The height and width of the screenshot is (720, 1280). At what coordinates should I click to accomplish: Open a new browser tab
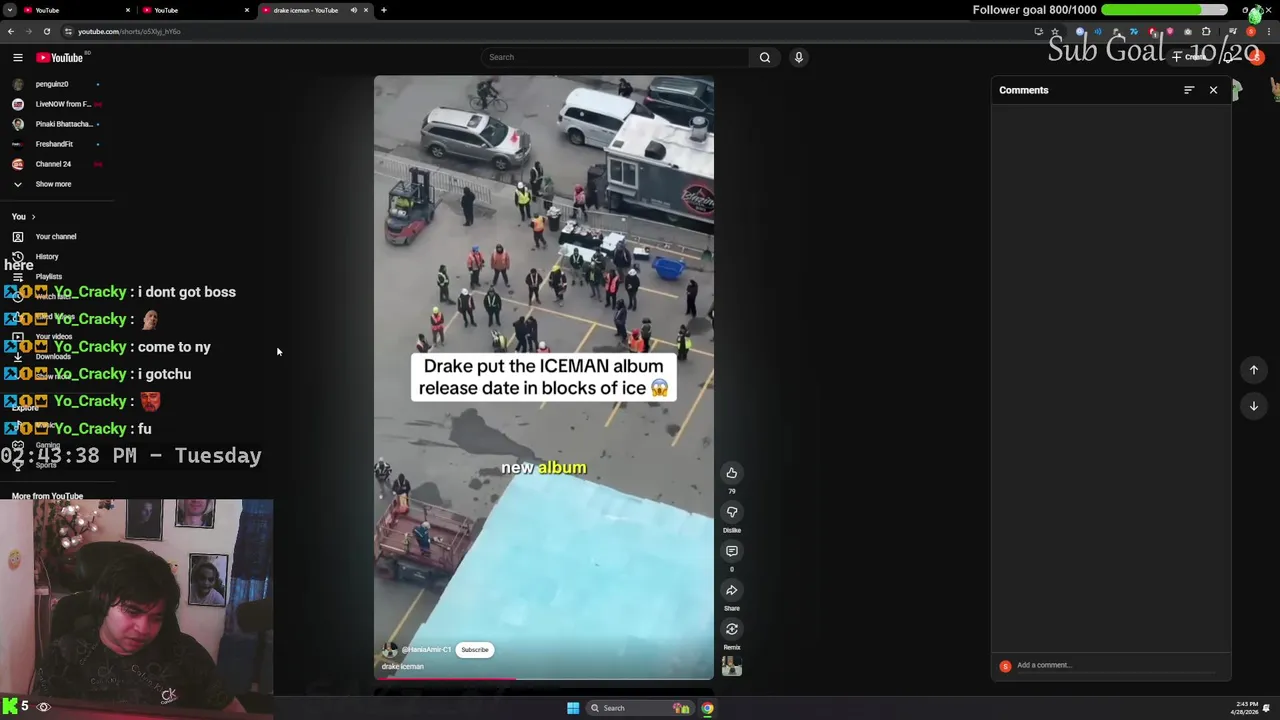384,10
